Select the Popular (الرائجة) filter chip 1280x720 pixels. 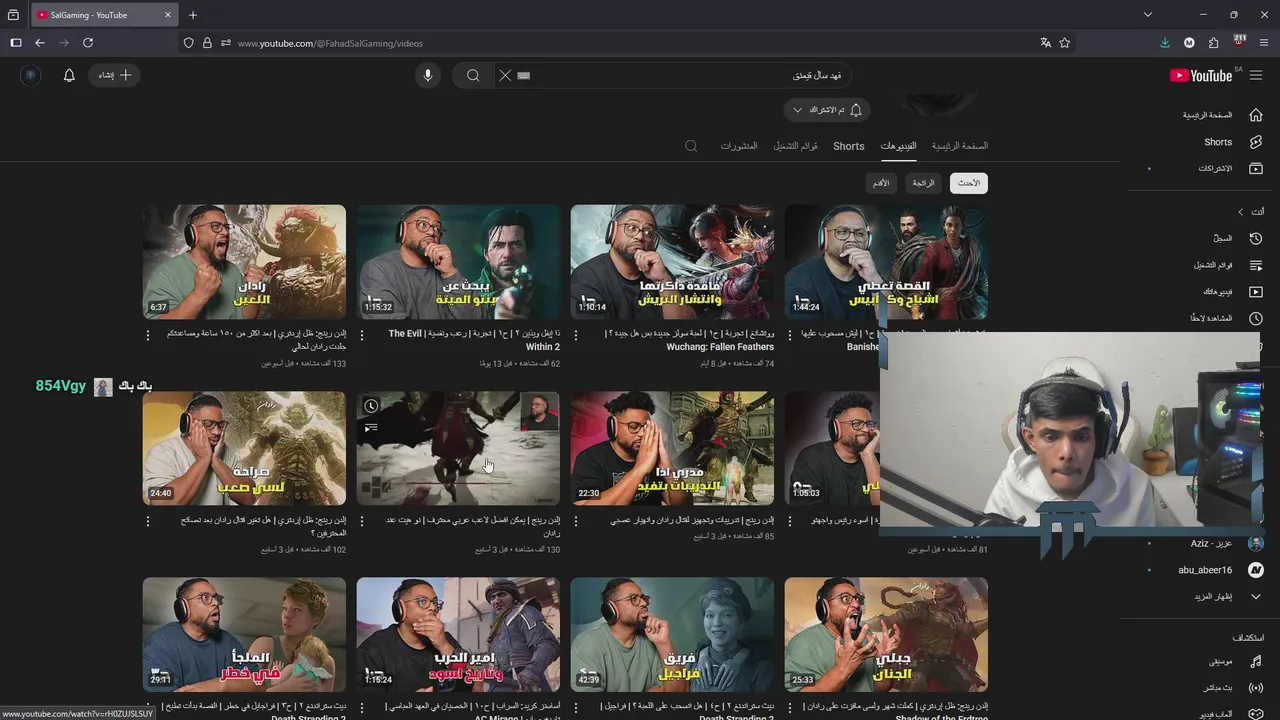click(x=923, y=183)
